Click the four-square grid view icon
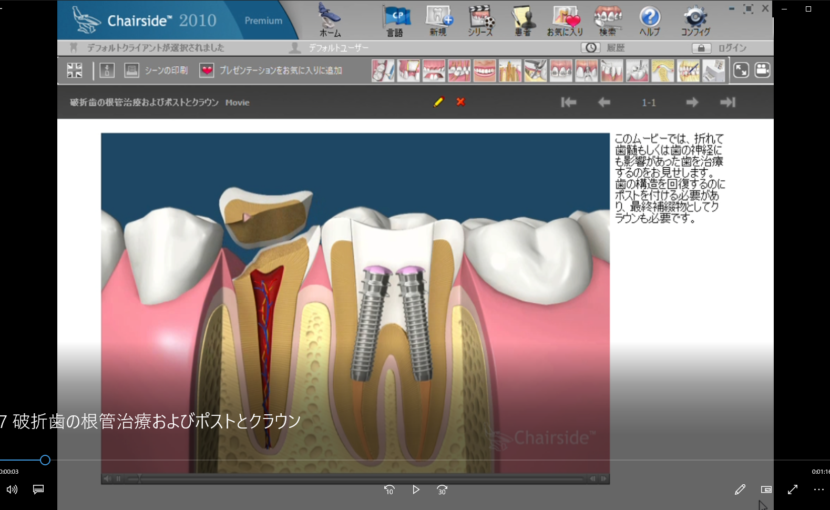Screen dimensions: 830x510 75,70
